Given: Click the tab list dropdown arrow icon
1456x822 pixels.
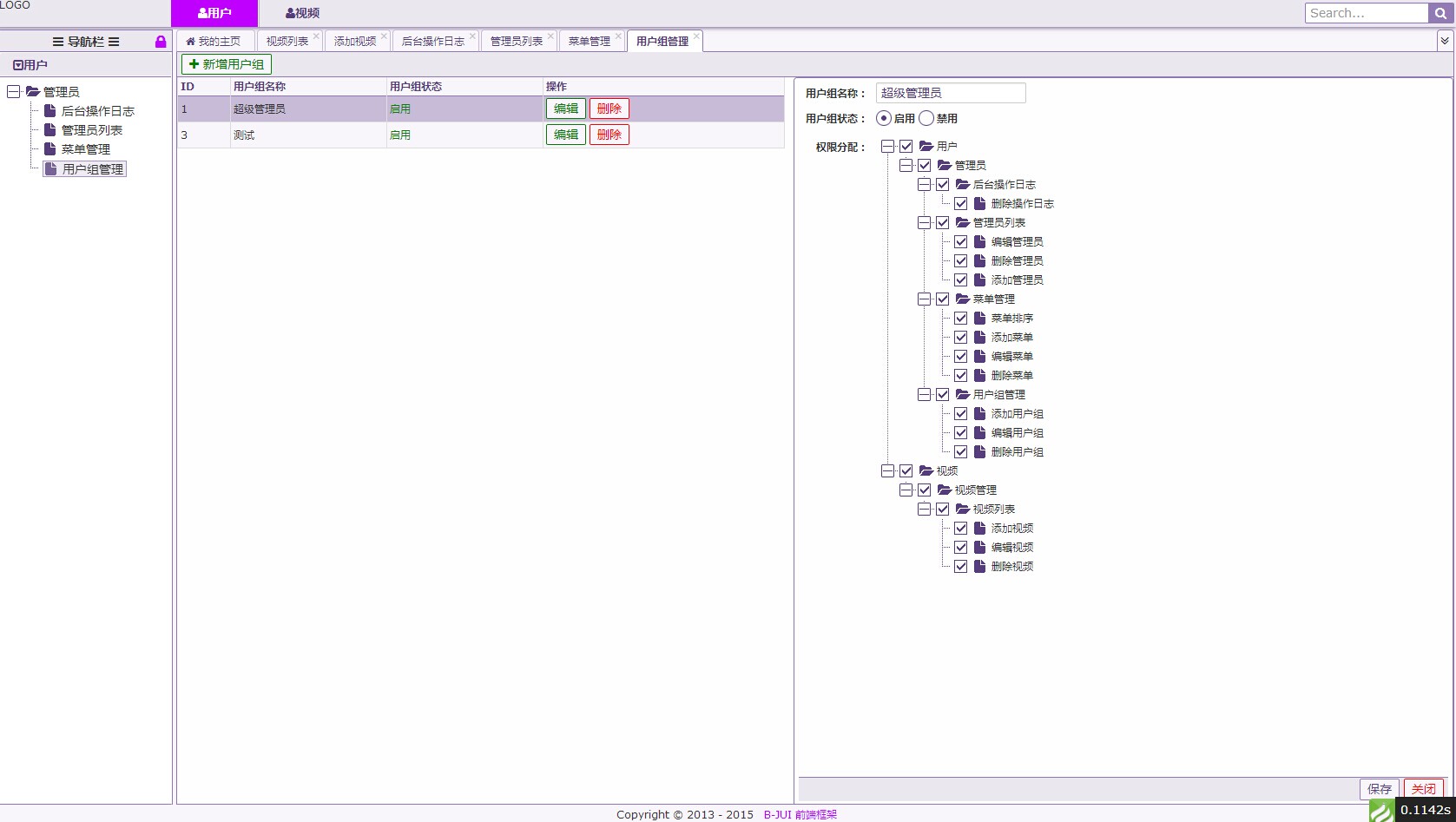Looking at the screenshot, I should (1445, 41).
